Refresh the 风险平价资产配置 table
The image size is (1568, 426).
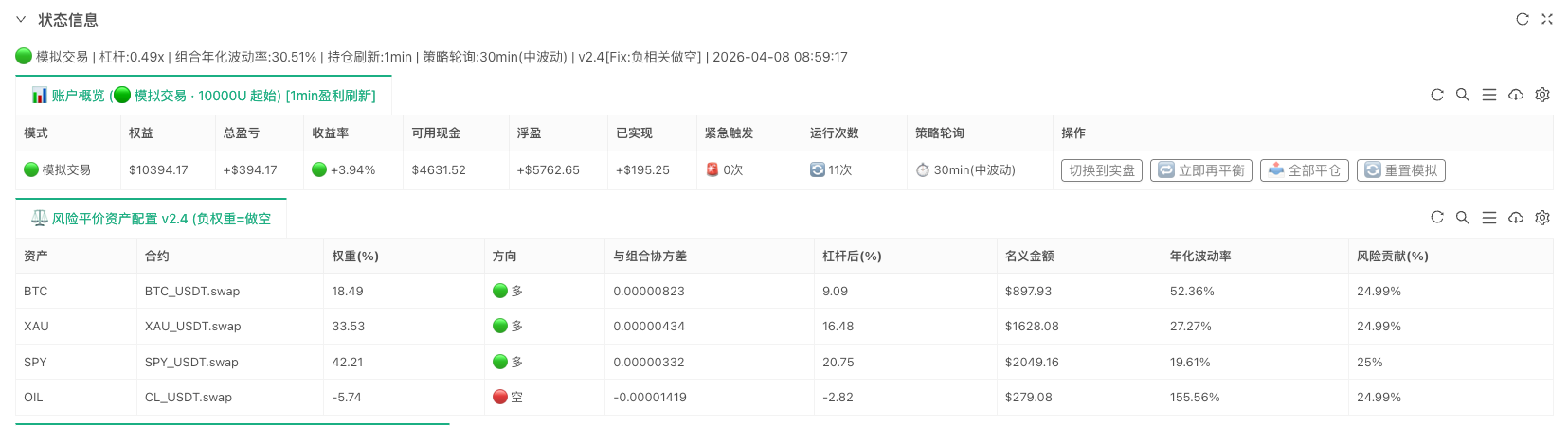coord(1437,218)
